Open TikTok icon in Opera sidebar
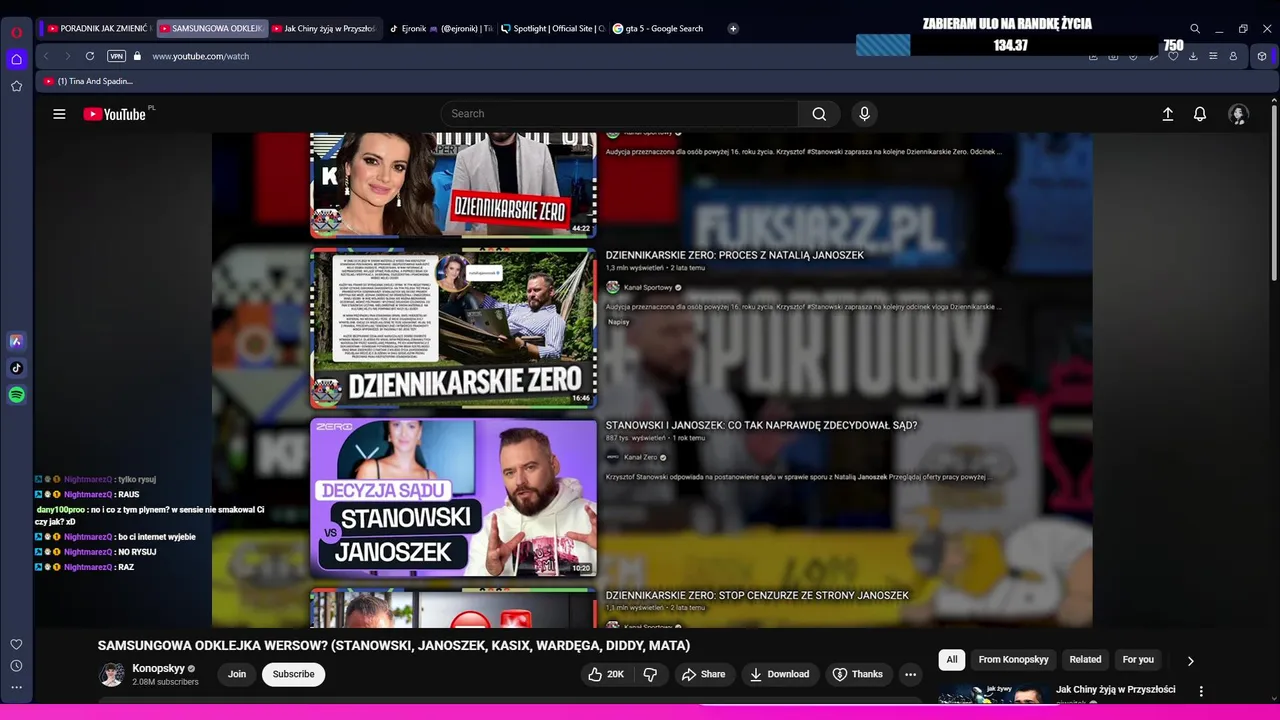 pyautogui.click(x=16, y=368)
